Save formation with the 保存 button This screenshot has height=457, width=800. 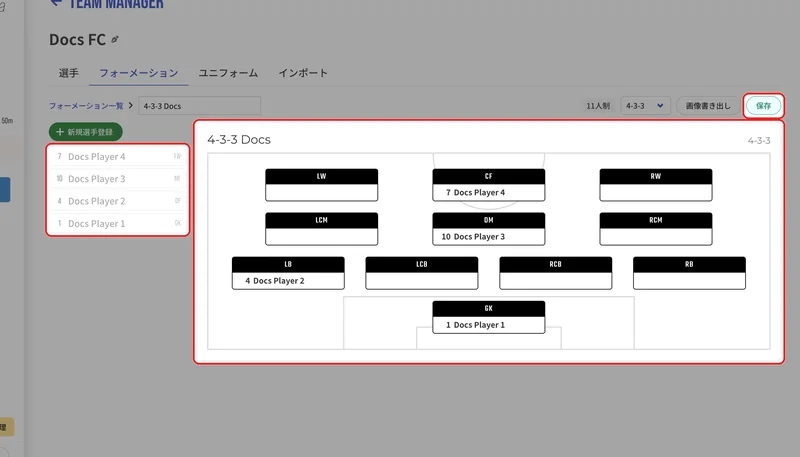coord(763,106)
